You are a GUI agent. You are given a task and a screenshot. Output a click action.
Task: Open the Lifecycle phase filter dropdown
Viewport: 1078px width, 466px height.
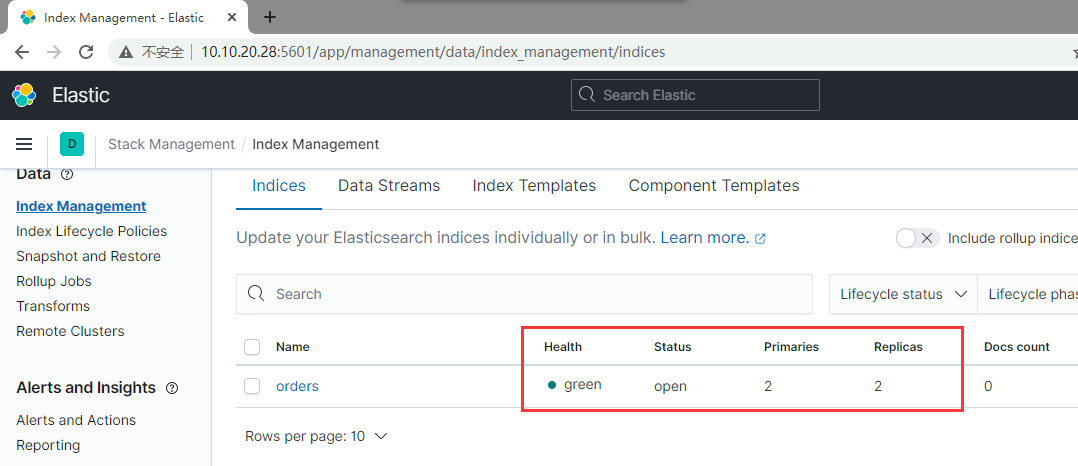click(1030, 294)
